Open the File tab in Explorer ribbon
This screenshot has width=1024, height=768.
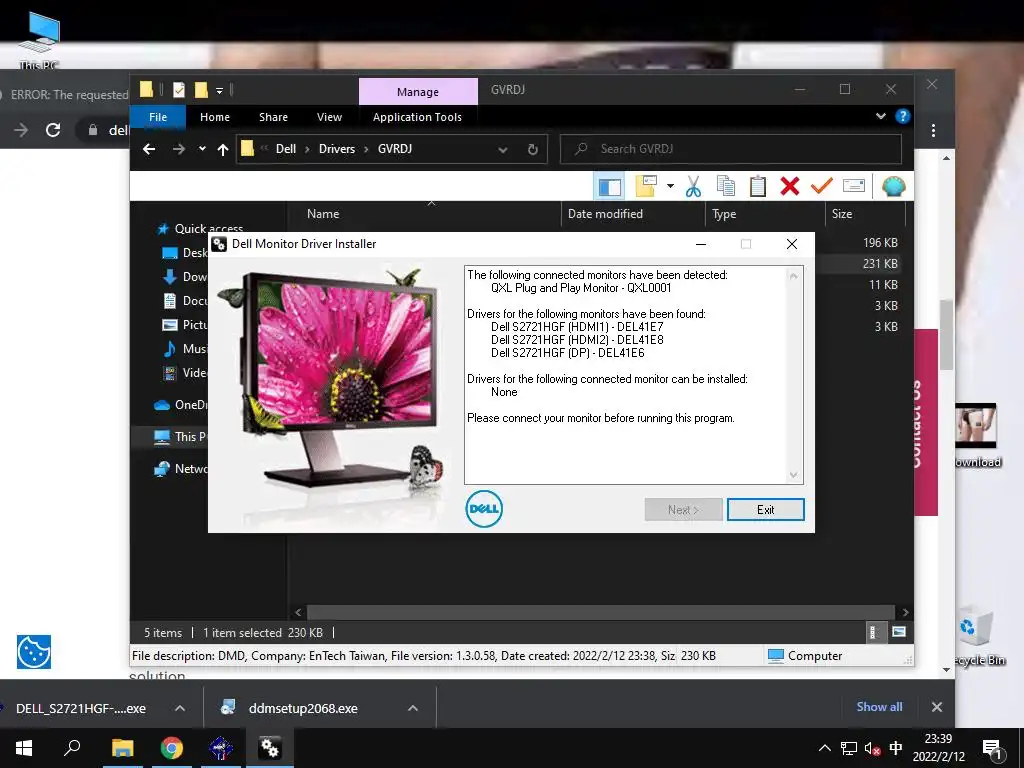(x=158, y=117)
